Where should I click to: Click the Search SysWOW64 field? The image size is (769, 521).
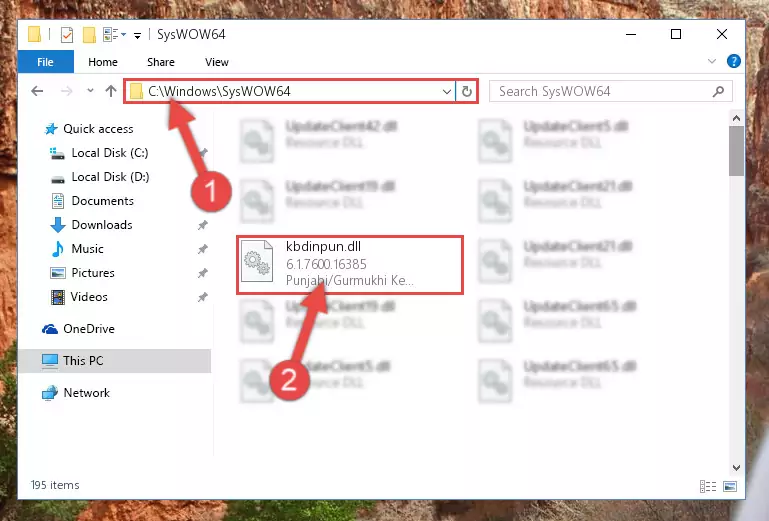(x=611, y=91)
